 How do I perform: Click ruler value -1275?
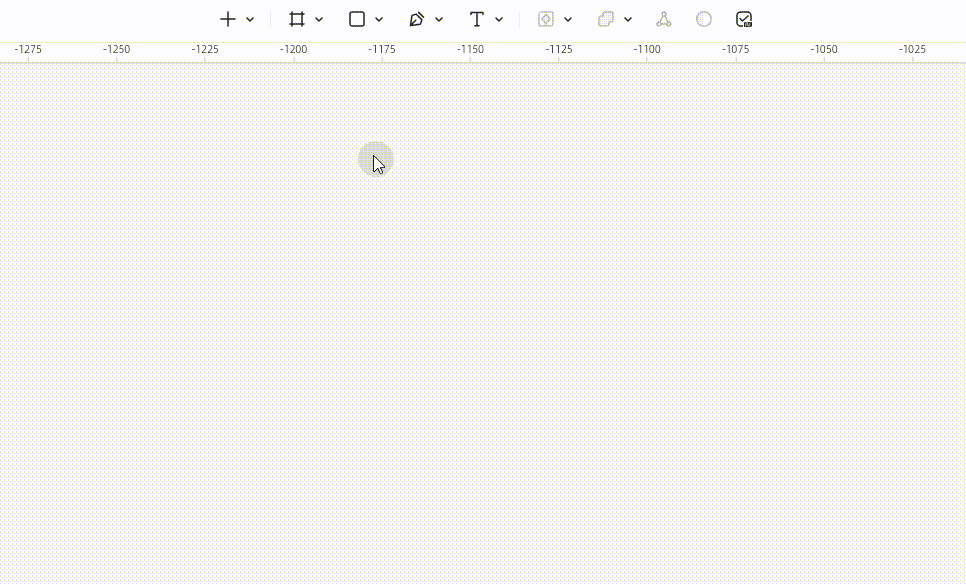[28, 49]
